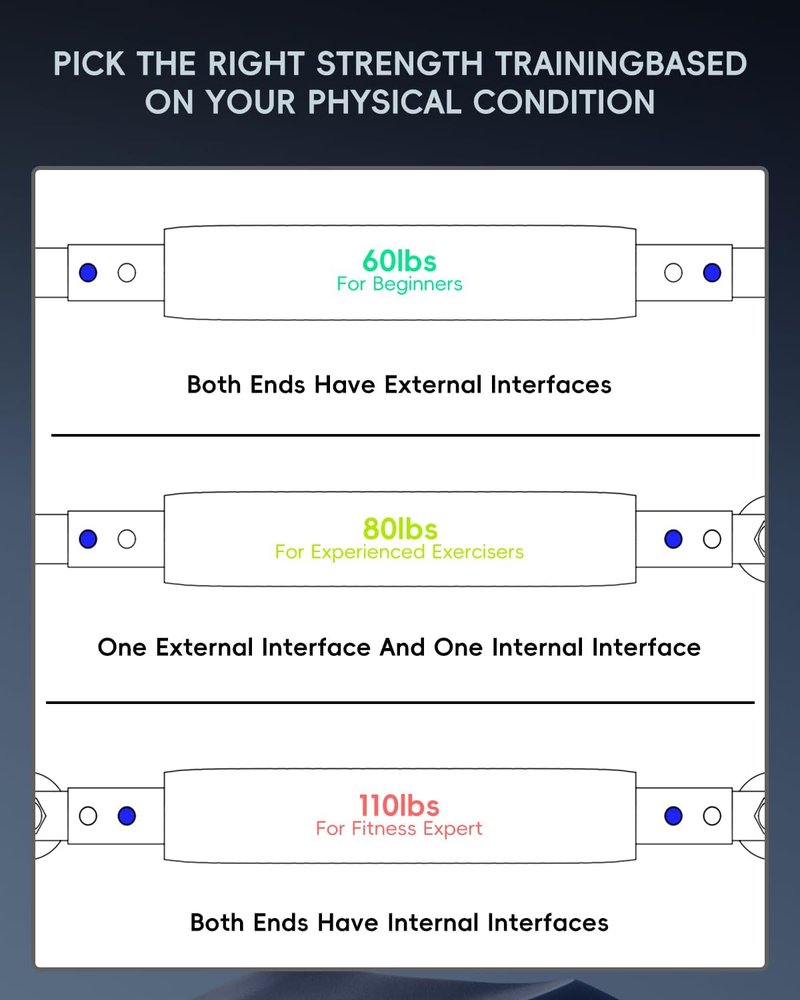Click the 'Pick the right strength training' heading

(400, 83)
